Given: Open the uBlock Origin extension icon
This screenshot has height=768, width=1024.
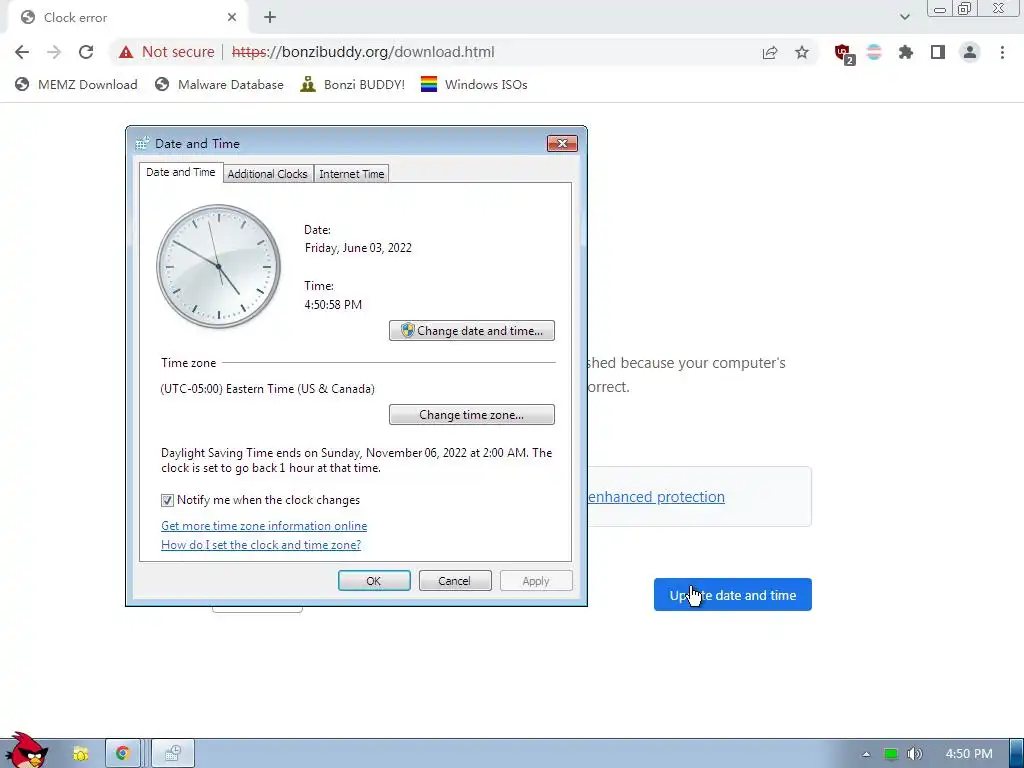Looking at the screenshot, I should click(x=844, y=54).
